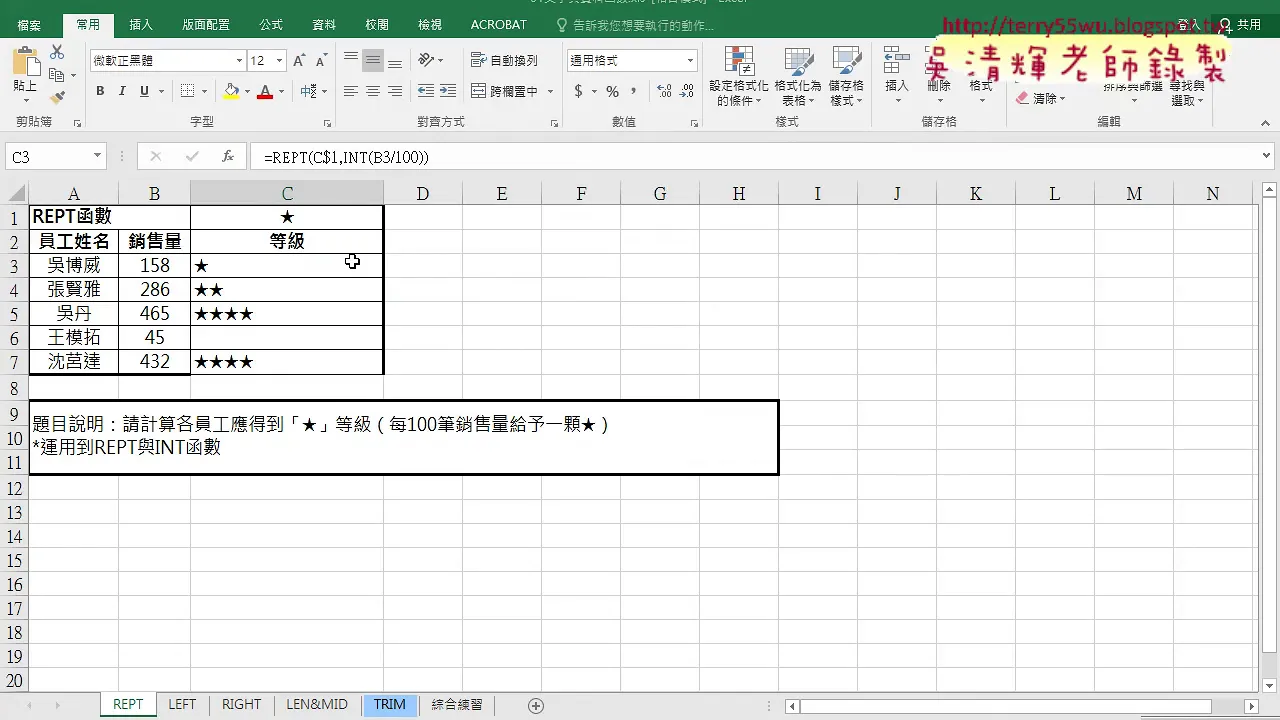Toggle middle vertical alignment

click(x=373, y=60)
